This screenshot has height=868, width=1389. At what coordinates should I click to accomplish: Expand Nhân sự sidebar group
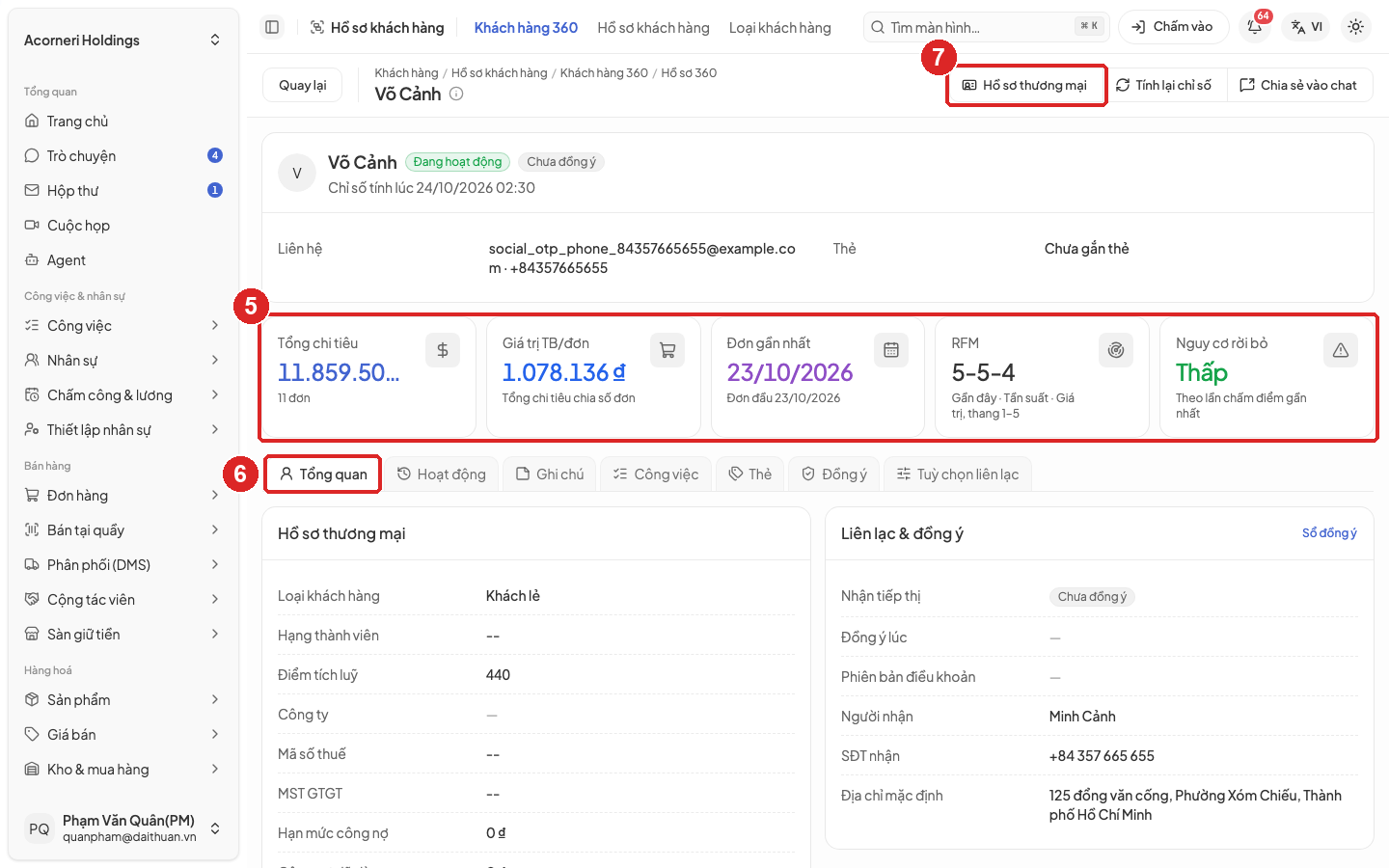coord(123,361)
